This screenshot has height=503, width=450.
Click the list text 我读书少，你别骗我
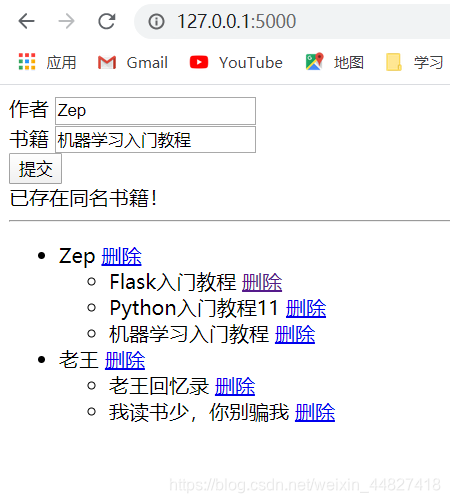click(x=199, y=412)
